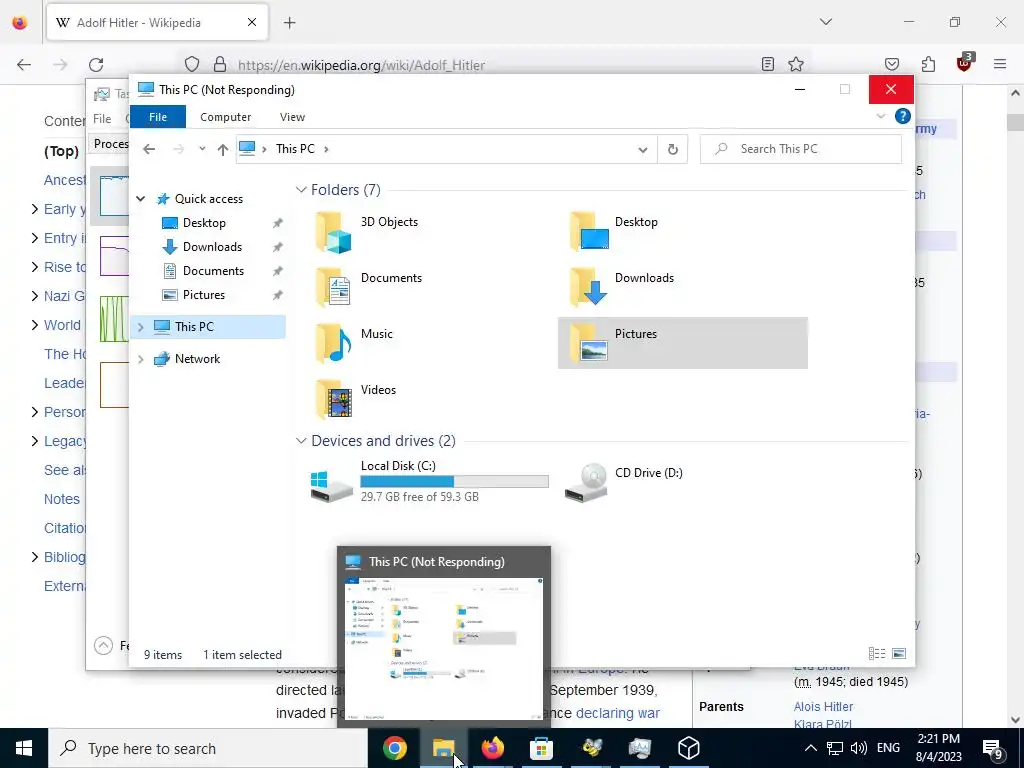Open the Computer ribbon tab

(x=225, y=117)
